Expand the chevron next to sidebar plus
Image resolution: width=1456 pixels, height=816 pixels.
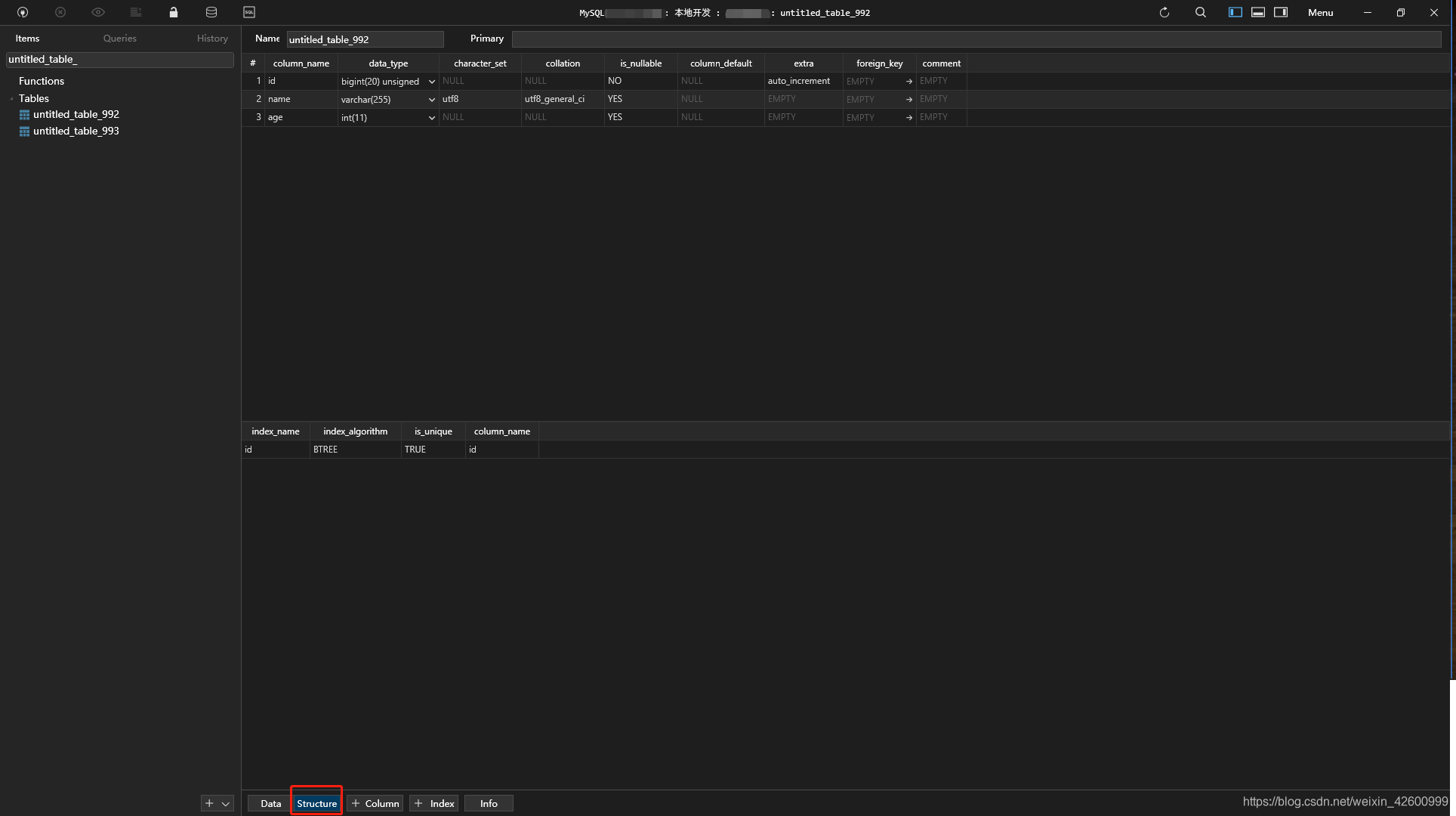[x=226, y=803]
